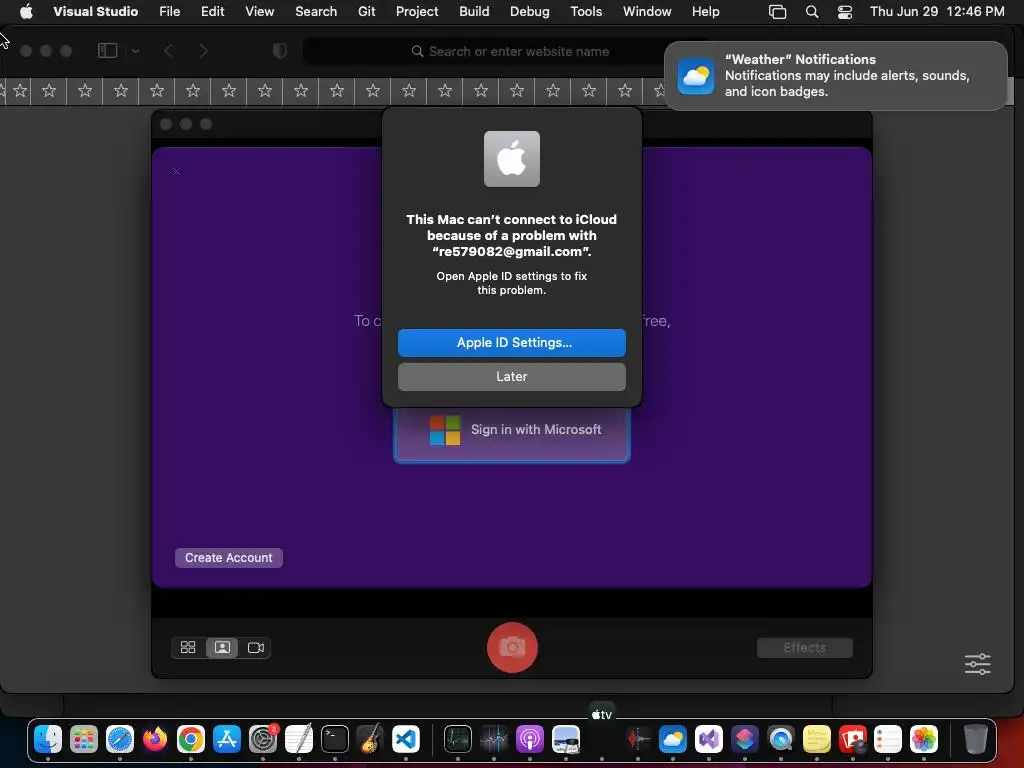Open the Window menu
Viewport: 1024px width, 768px height.
[647, 12]
